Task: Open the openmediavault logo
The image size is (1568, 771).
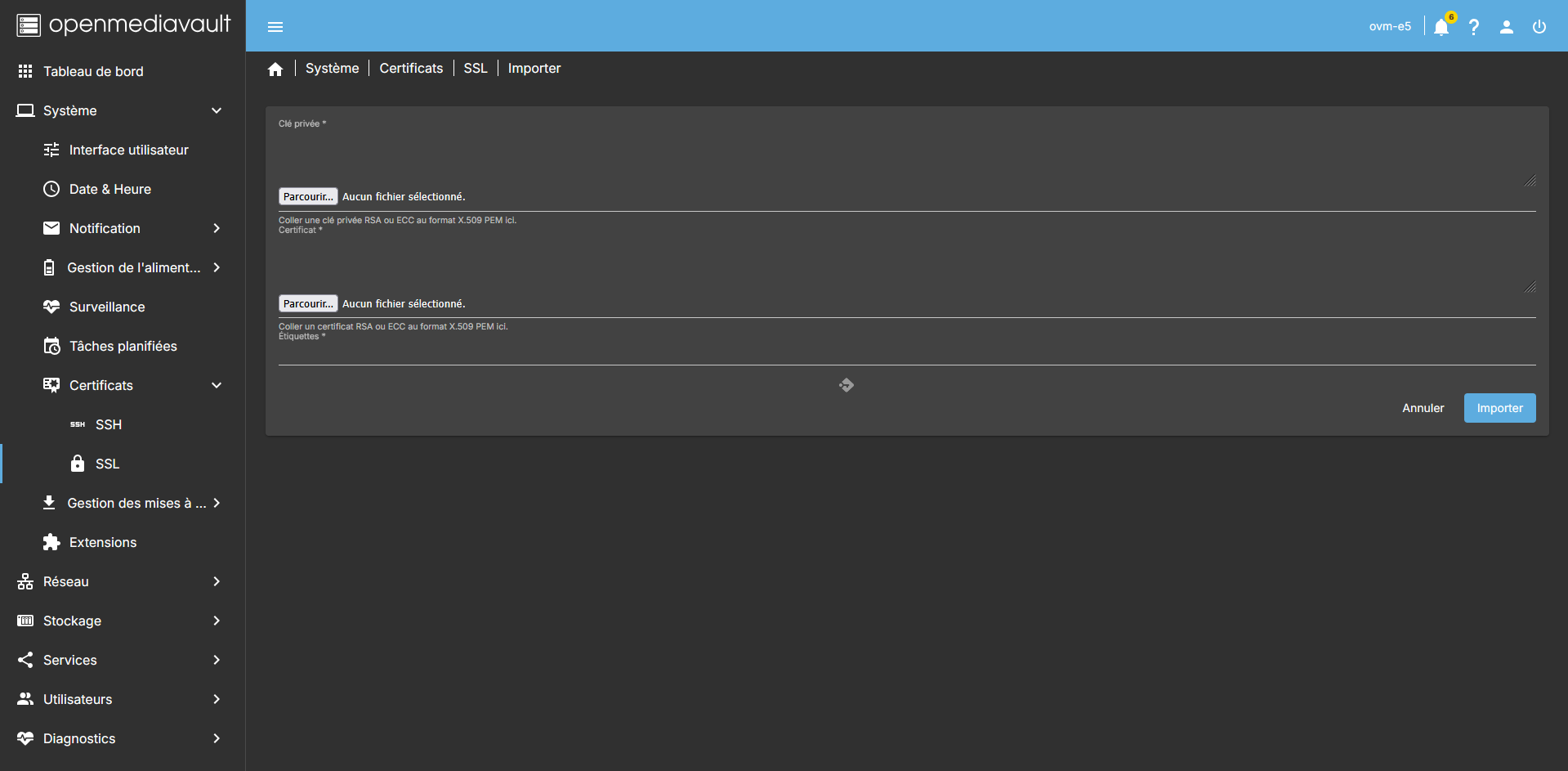Action: 123,25
